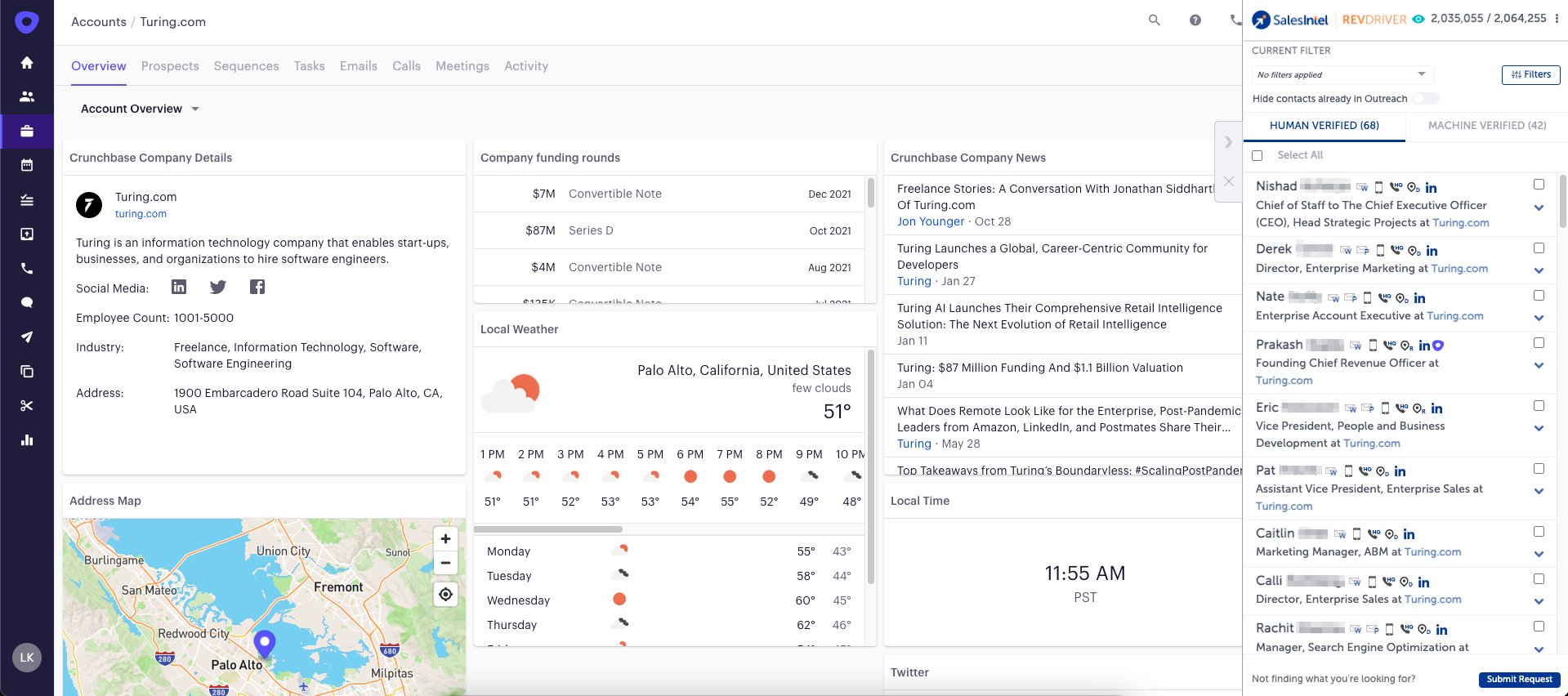Expand Prakash contact details chevron

[1539, 365]
